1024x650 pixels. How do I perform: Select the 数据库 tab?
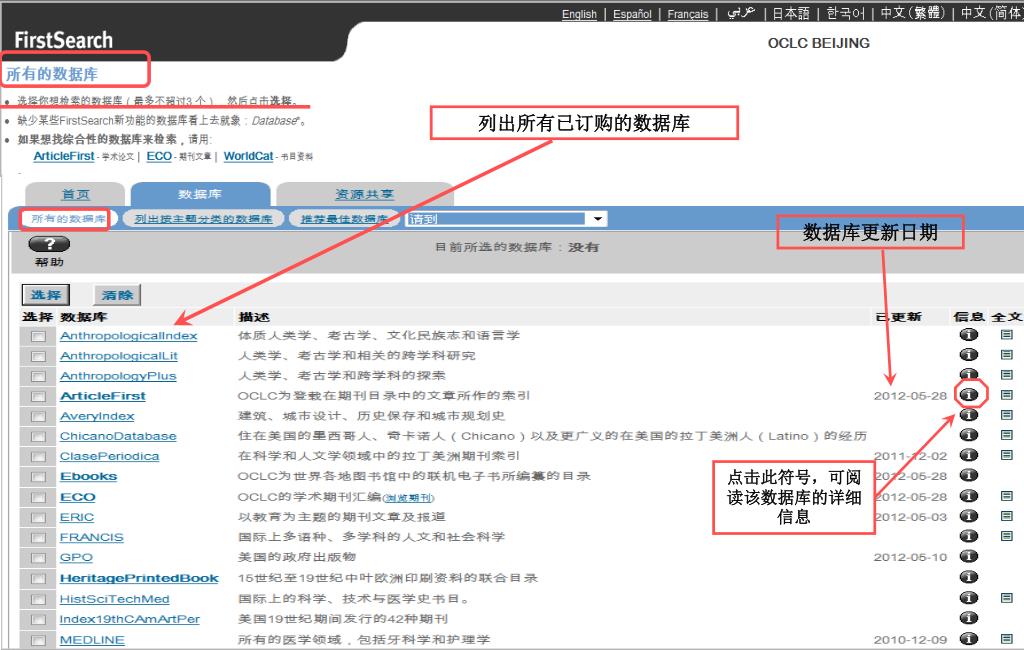click(200, 195)
